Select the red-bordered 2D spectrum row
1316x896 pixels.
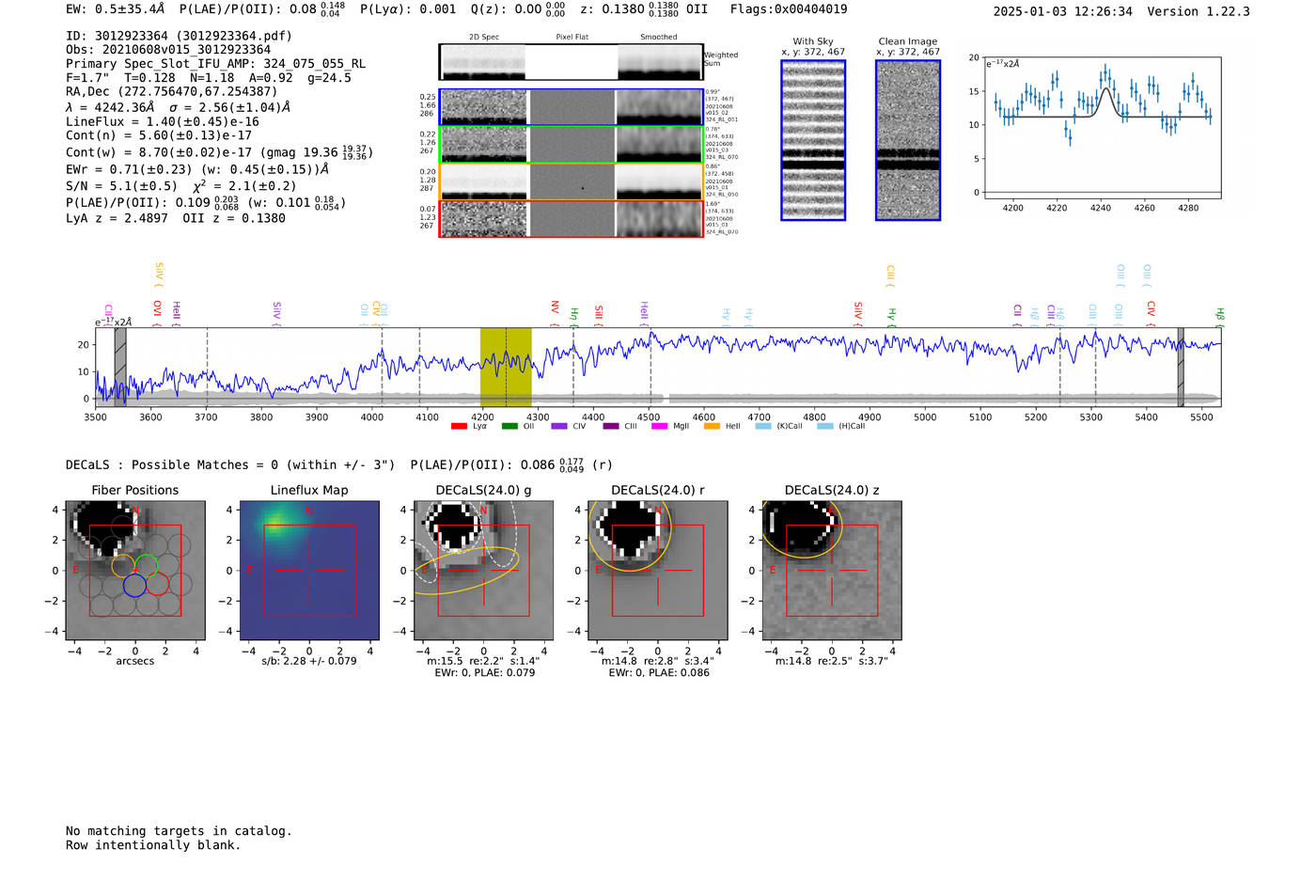[x=572, y=219]
